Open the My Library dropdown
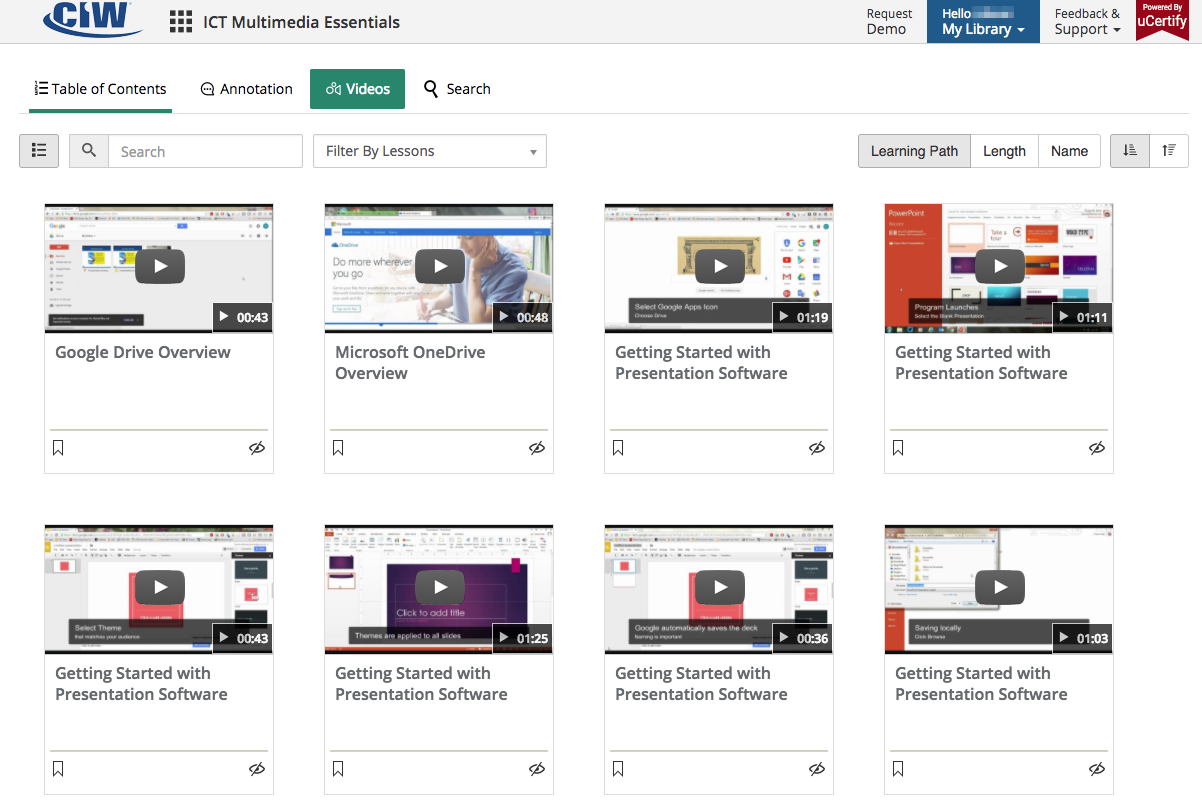1202x810 pixels. pyautogui.click(x=983, y=21)
